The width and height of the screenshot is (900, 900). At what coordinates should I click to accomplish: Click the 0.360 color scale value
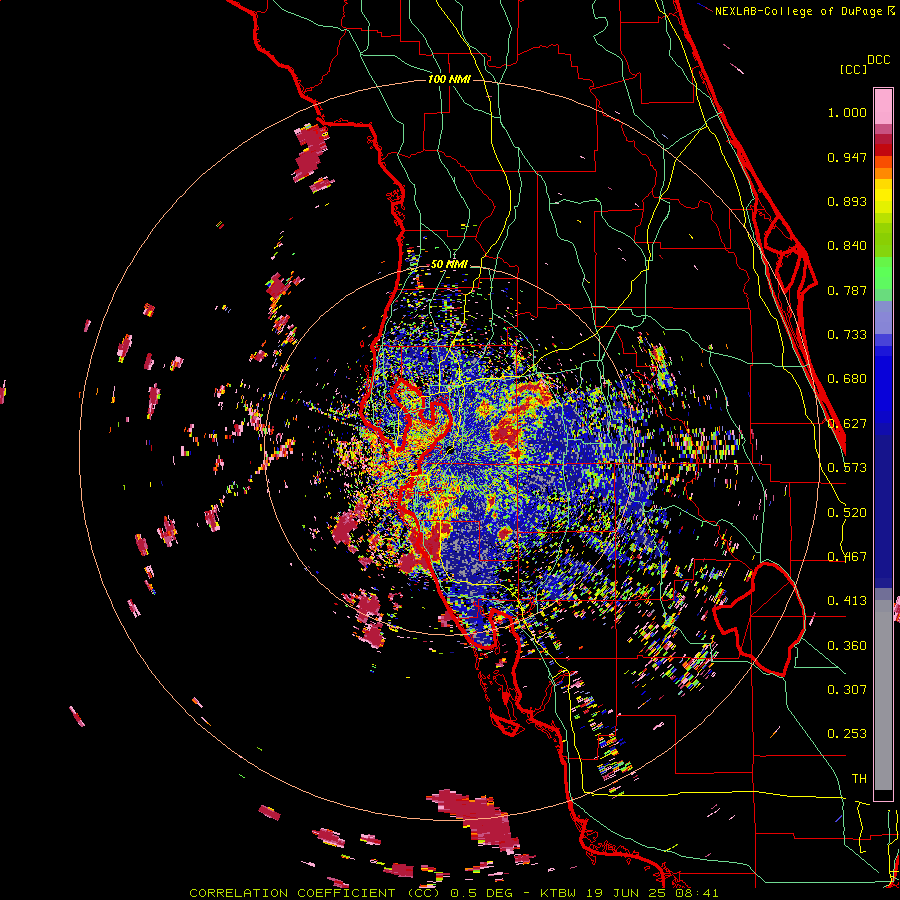847,646
